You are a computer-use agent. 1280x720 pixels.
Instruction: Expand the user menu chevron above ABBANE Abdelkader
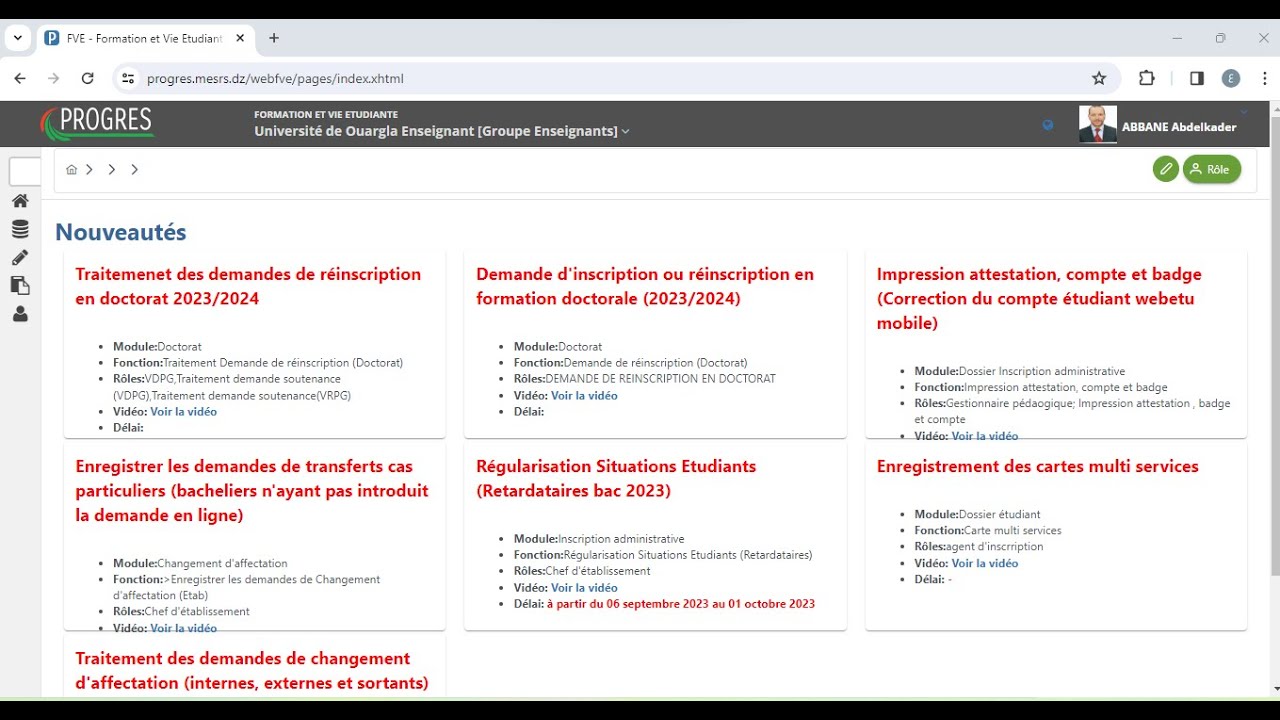point(1244,112)
